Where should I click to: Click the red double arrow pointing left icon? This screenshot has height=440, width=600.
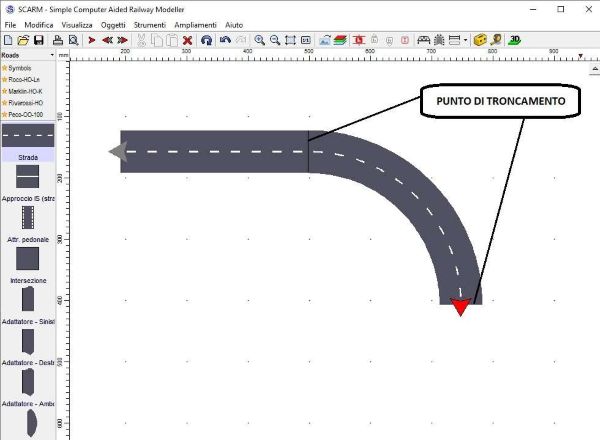point(107,40)
